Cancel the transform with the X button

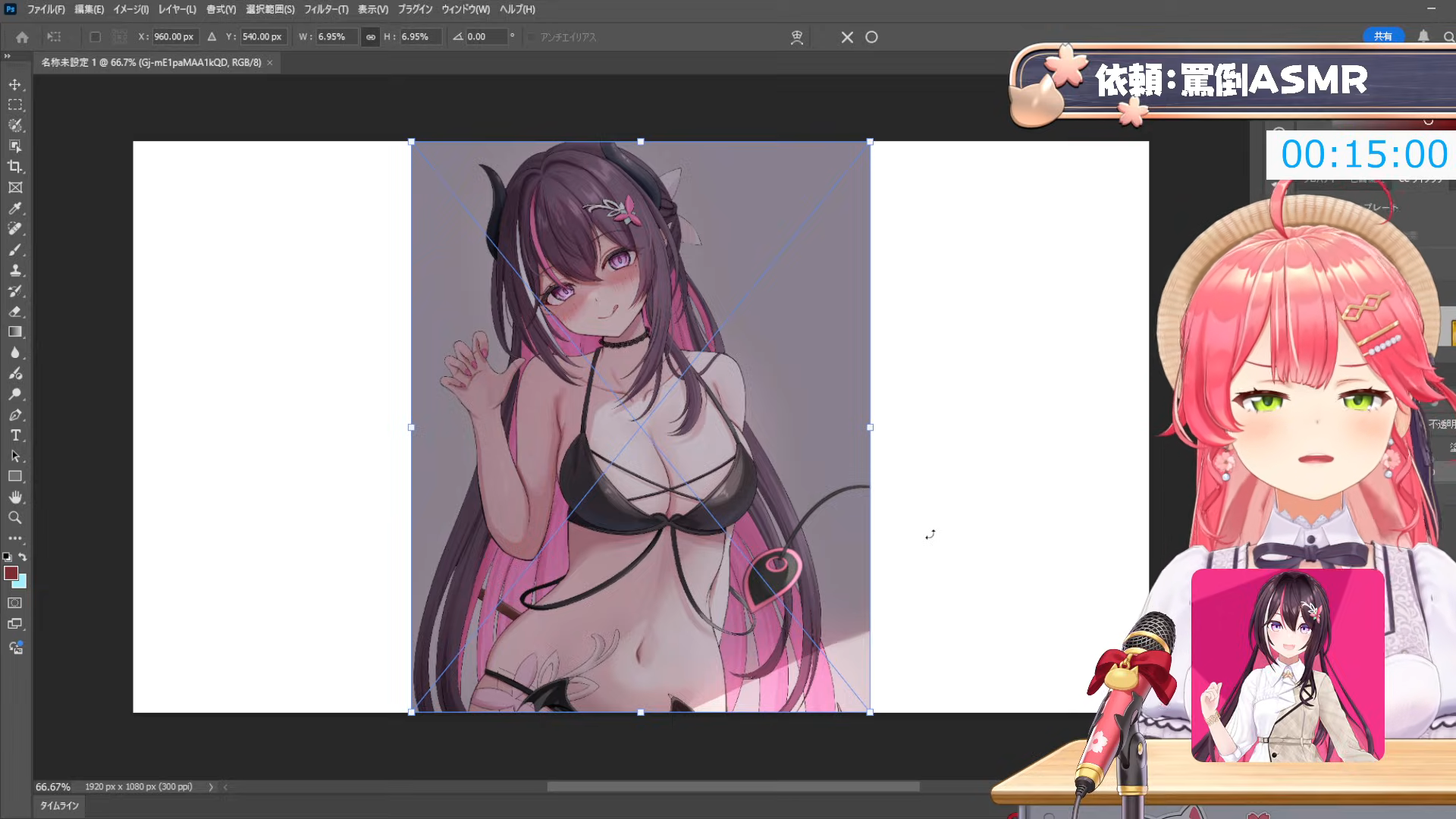pyautogui.click(x=847, y=37)
